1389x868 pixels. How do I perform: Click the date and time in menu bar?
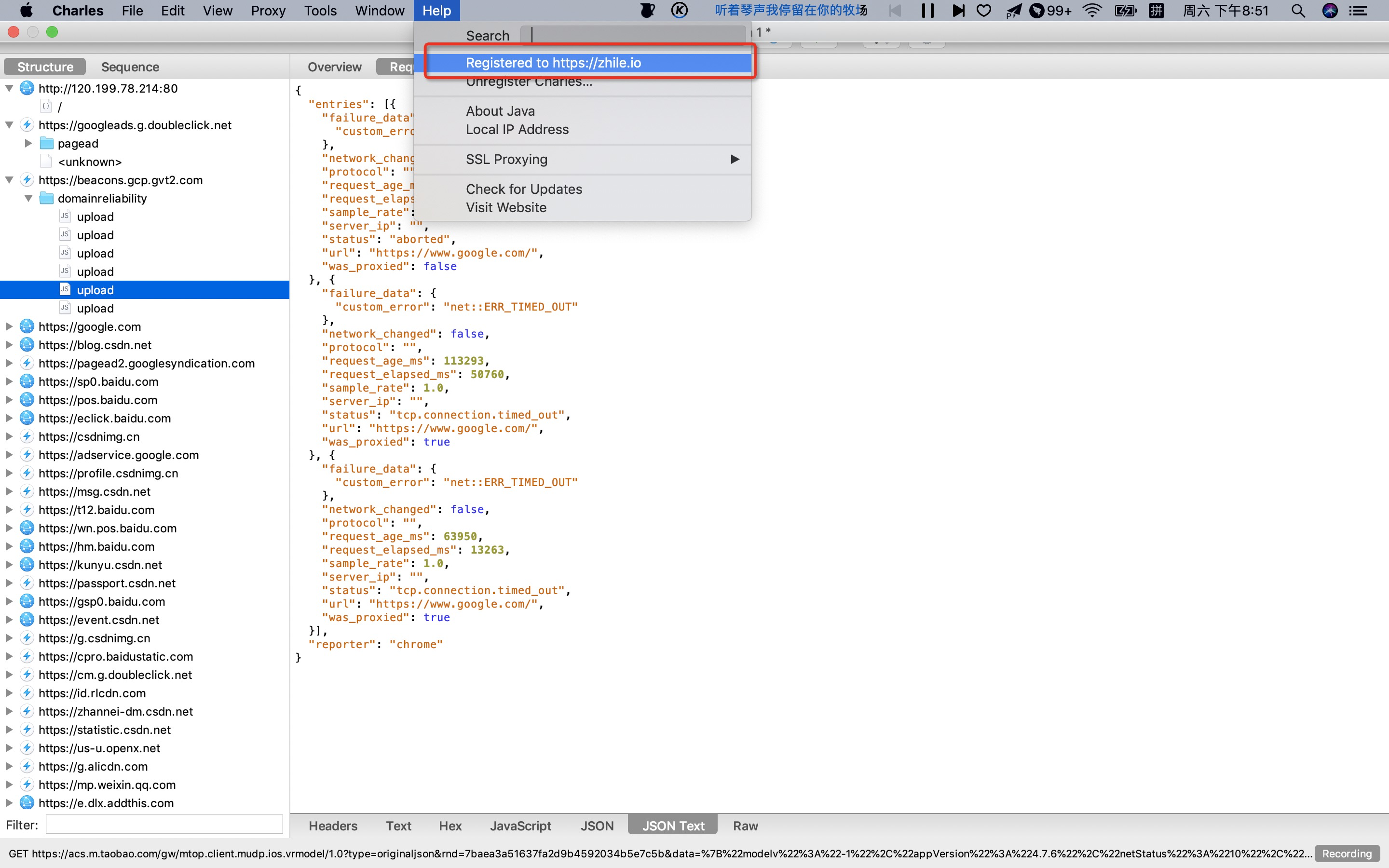pyautogui.click(x=1225, y=10)
